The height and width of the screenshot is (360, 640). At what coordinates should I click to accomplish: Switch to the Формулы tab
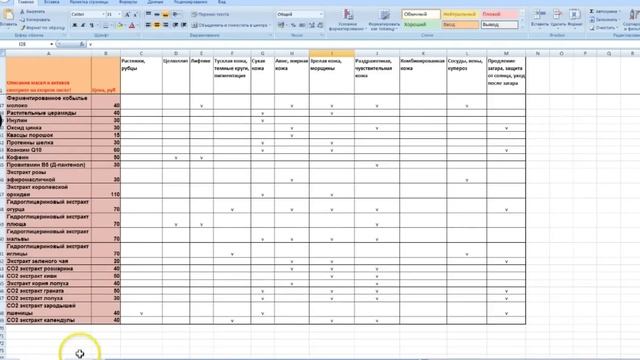[128, 2]
